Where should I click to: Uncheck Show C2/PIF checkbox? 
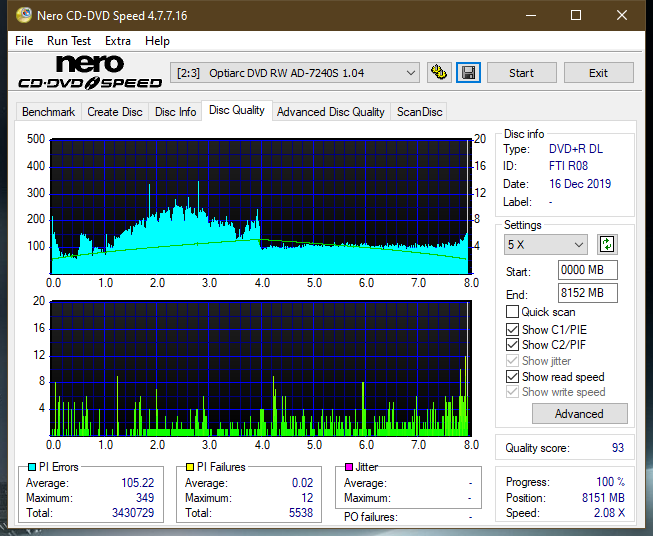pyautogui.click(x=512, y=344)
